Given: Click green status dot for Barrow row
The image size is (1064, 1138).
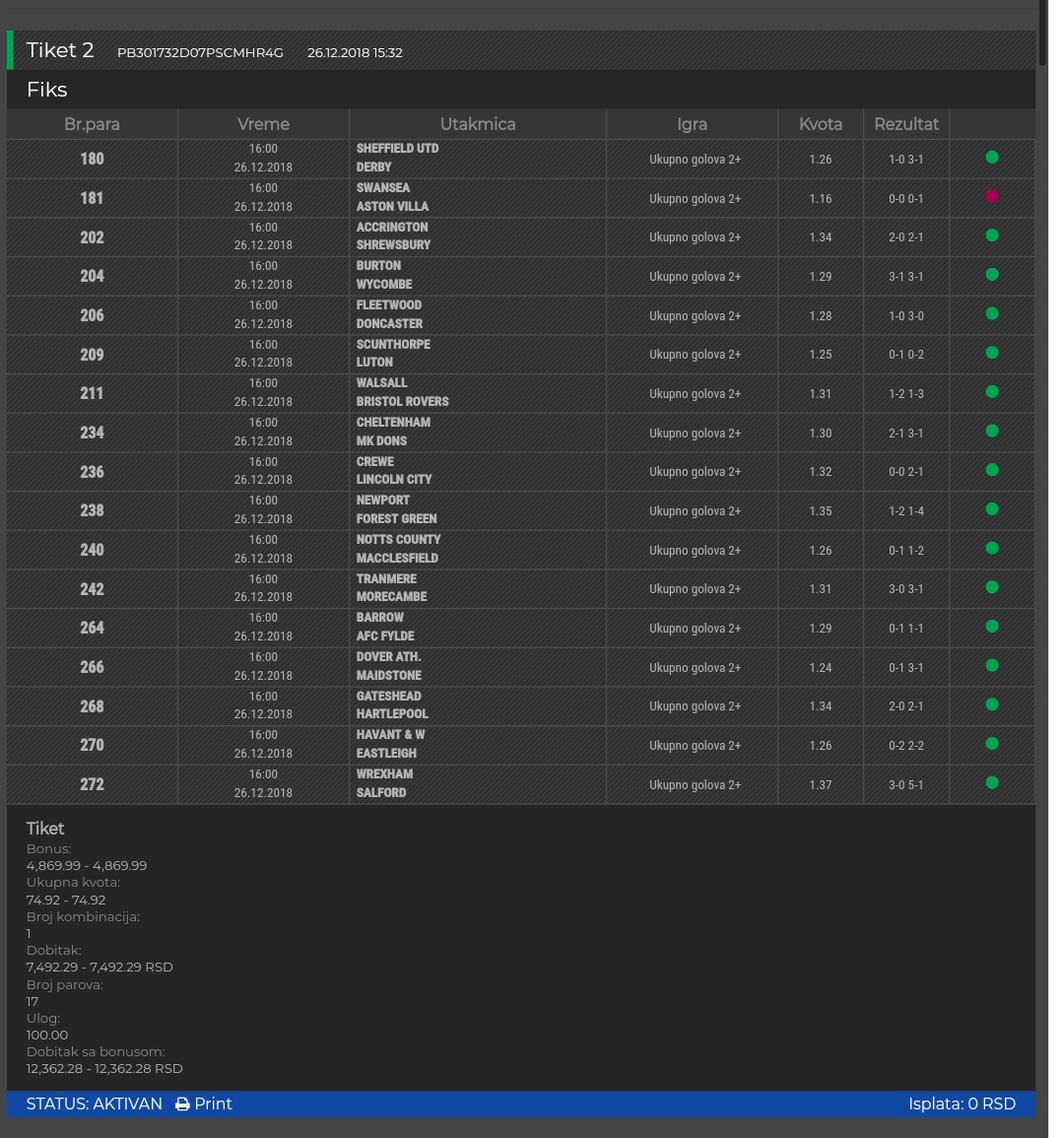Looking at the screenshot, I should 992,626.
